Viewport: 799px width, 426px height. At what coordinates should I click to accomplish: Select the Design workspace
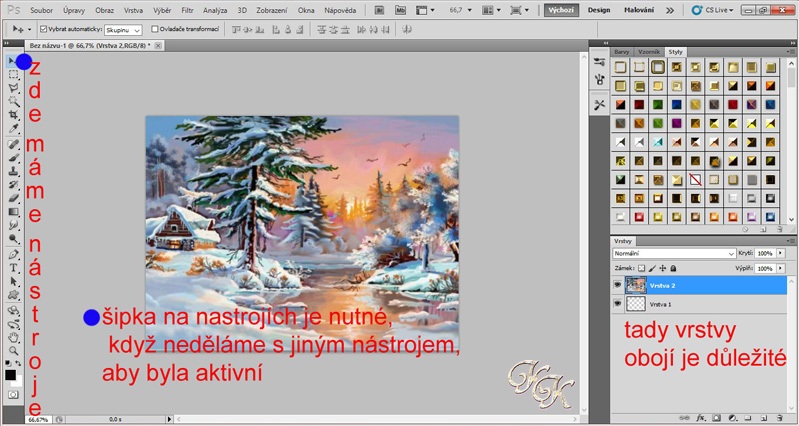click(599, 10)
